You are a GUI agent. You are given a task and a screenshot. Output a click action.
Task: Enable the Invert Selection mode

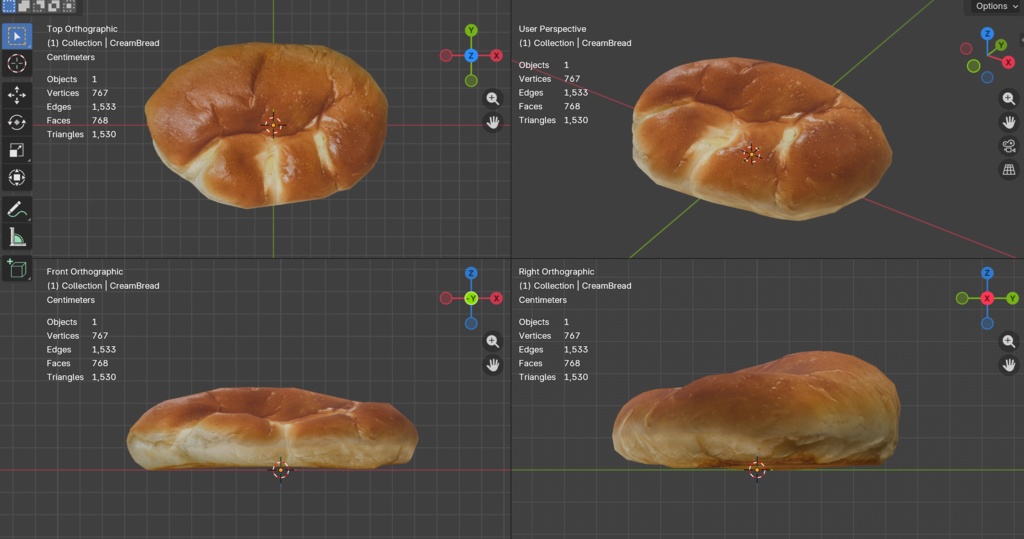pos(54,6)
